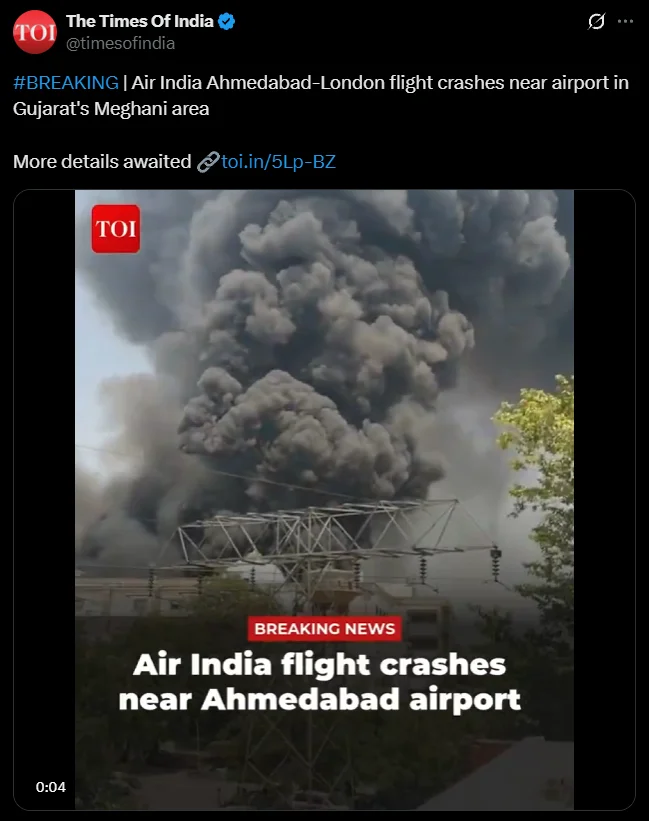
Task: Play the Air India crash video
Action: click(324, 500)
